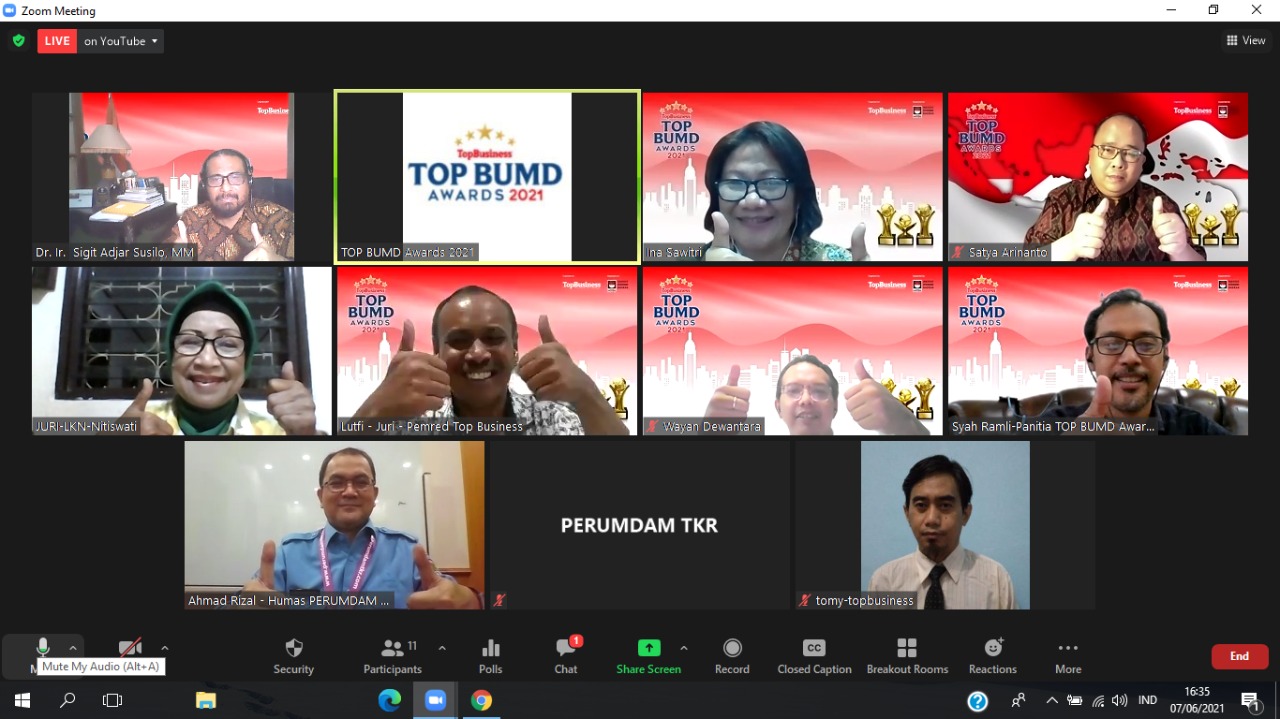Open the Reactions picker

coord(992,655)
